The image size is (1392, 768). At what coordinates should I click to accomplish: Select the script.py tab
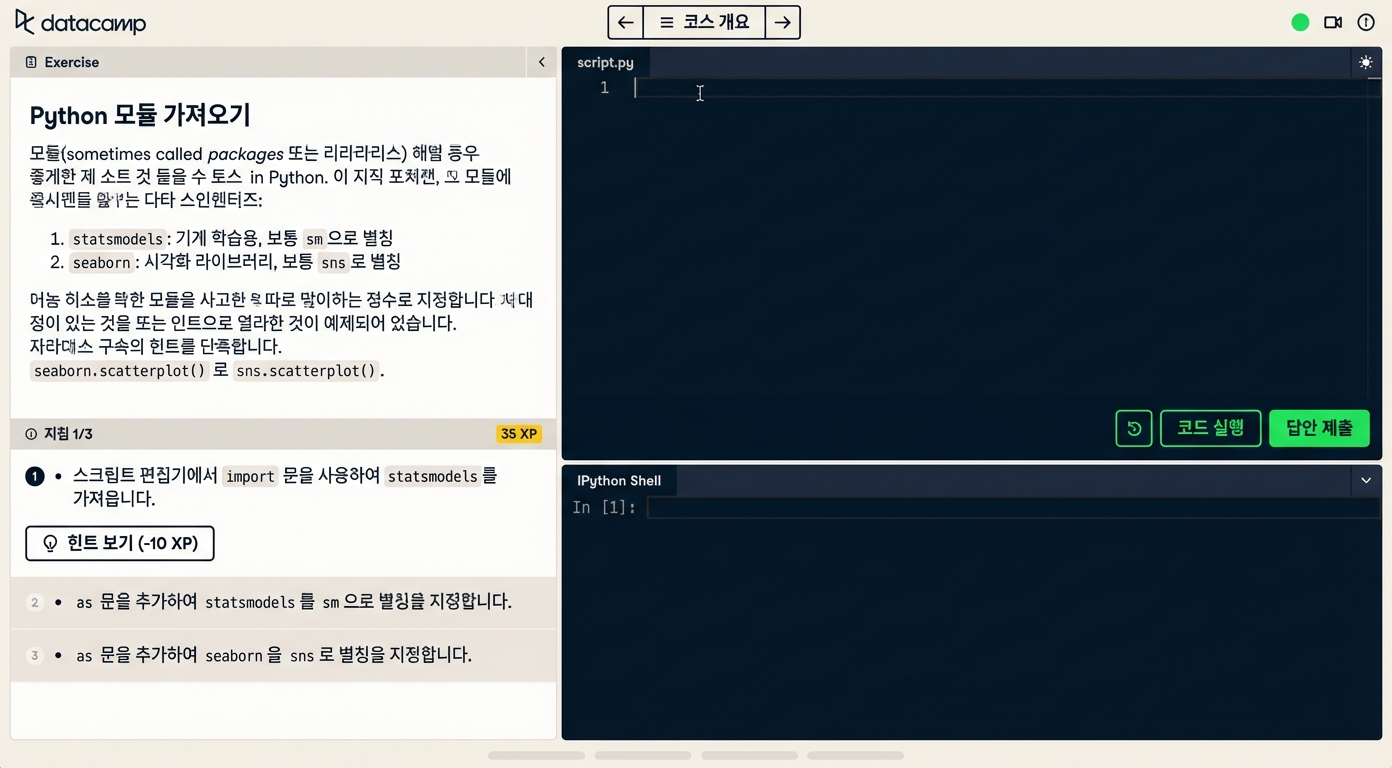[605, 62]
